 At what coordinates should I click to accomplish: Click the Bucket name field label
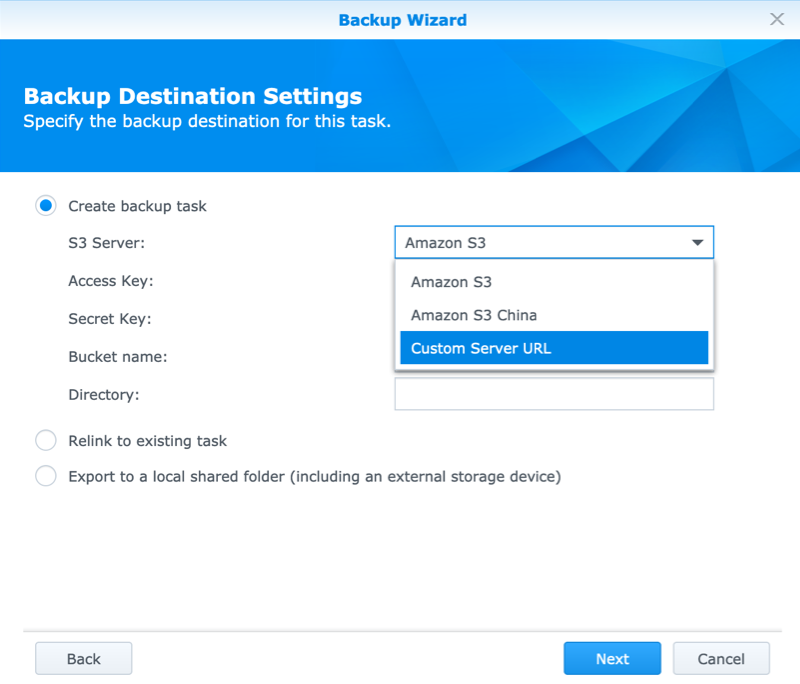point(117,356)
